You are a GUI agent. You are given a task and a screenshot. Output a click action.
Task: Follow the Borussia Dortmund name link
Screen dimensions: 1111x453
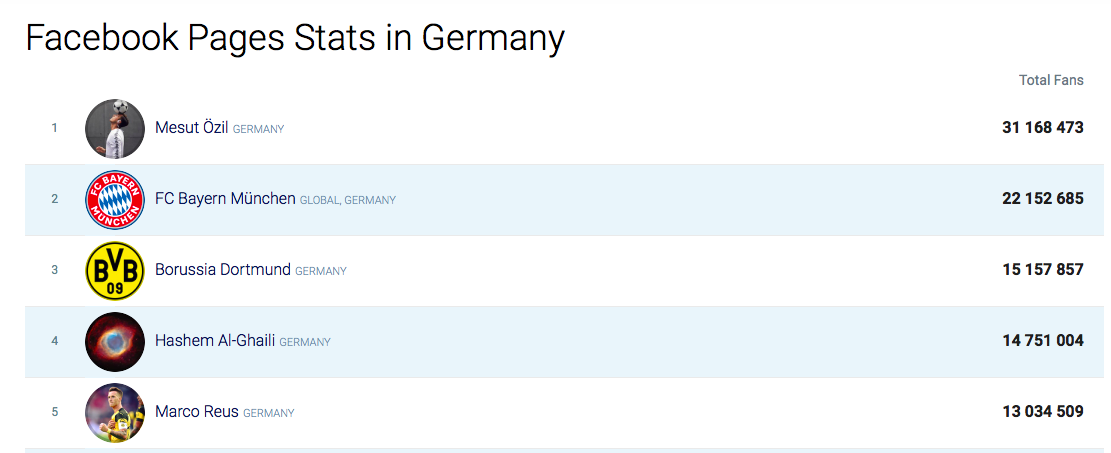222,269
